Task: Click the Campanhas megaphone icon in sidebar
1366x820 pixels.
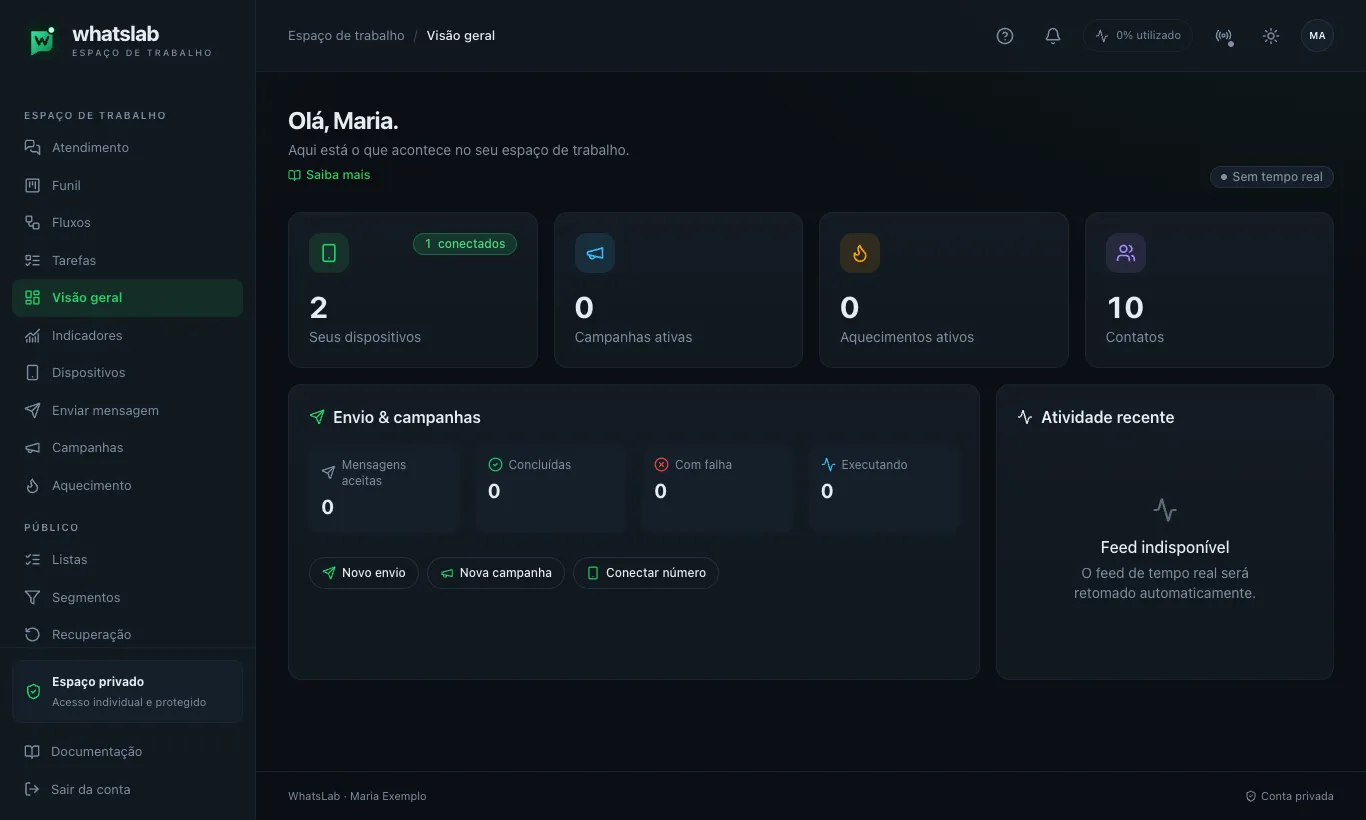Action: click(x=33, y=448)
